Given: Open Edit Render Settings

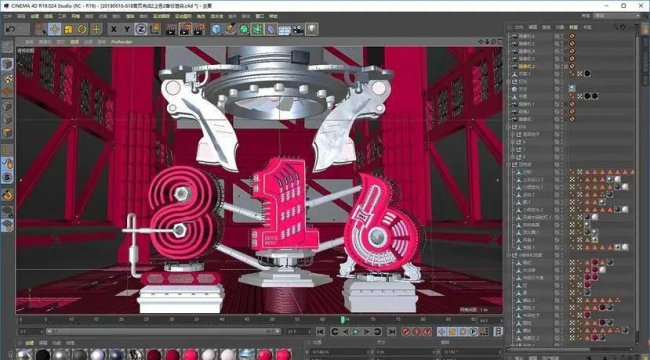Looking at the screenshot, I should pyautogui.click(x=200, y=29).
